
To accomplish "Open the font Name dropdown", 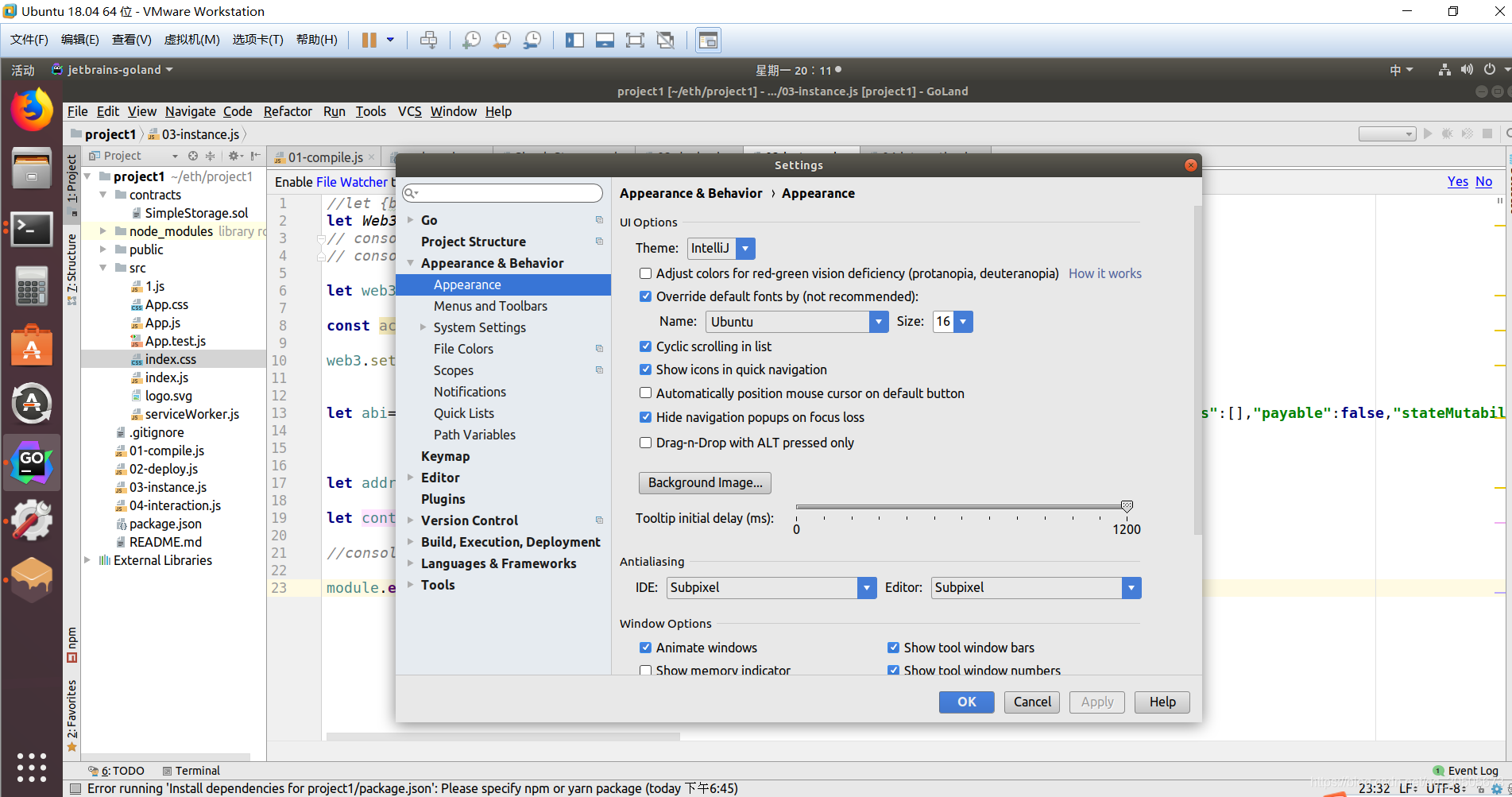I will 878,322.
